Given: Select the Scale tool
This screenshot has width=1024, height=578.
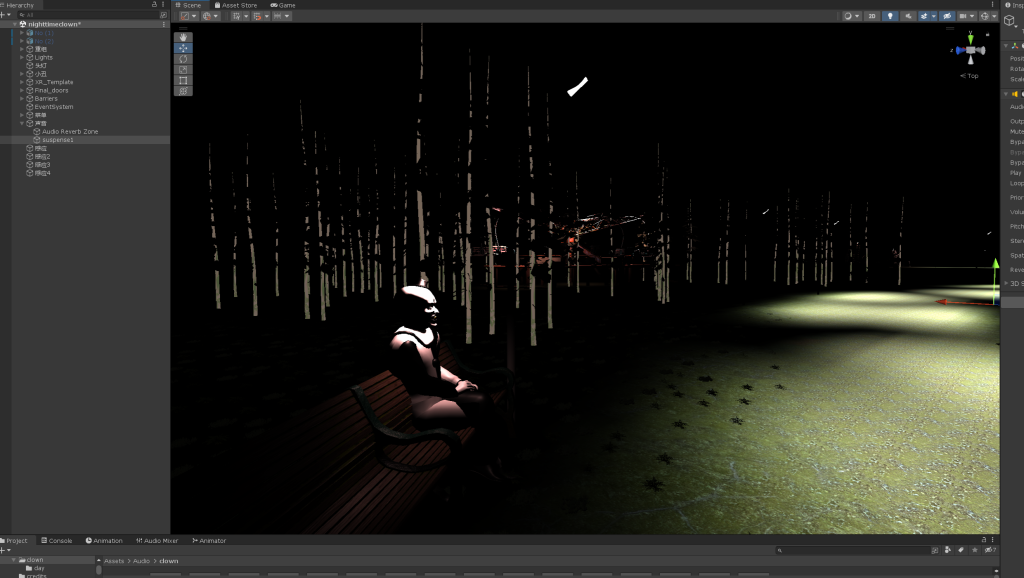Looking at the screenshot, I should point(183,70).
